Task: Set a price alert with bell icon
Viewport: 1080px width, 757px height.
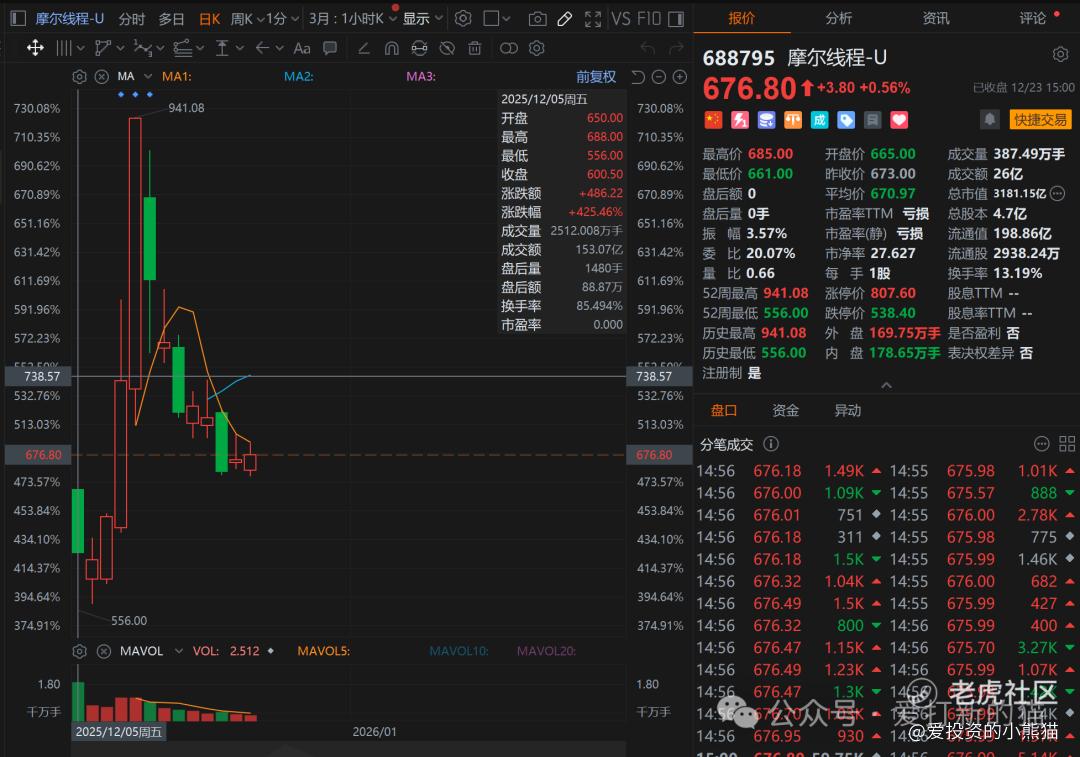Action: point(990,120)
